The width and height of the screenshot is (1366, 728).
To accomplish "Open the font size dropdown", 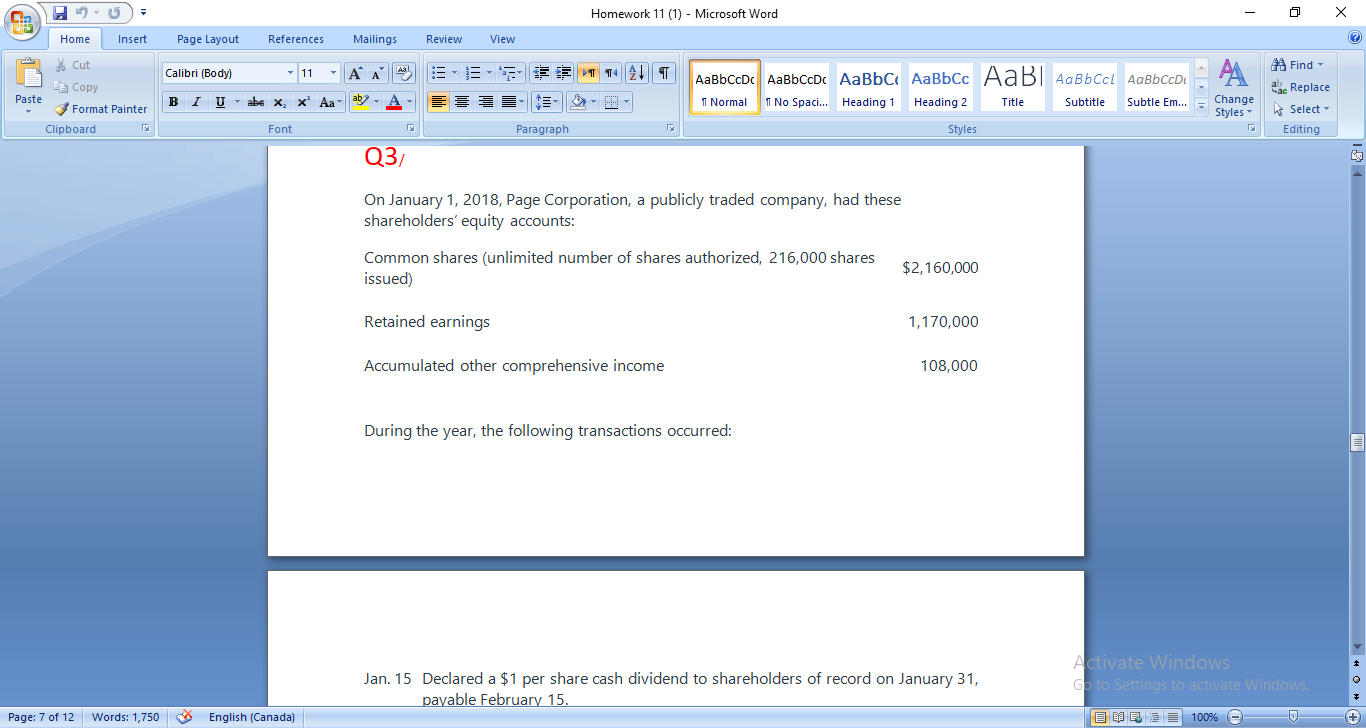I will click(x=331, y=72).
